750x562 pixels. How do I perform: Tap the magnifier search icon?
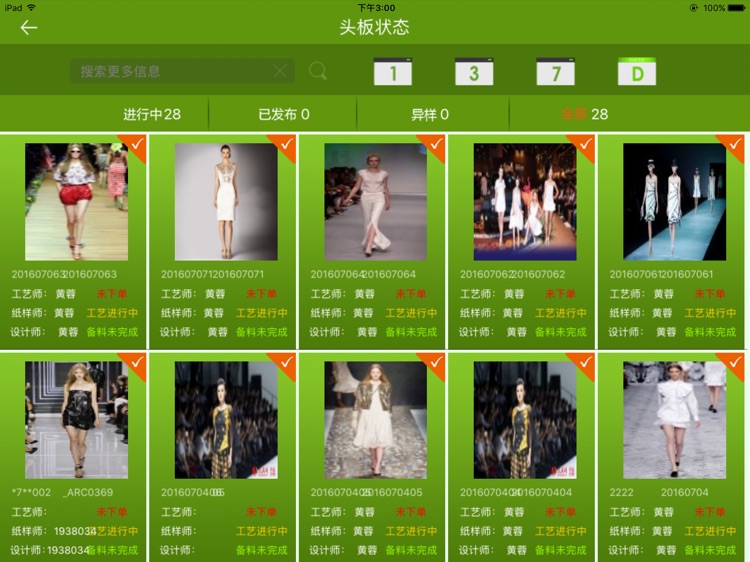tap(318, 71)
